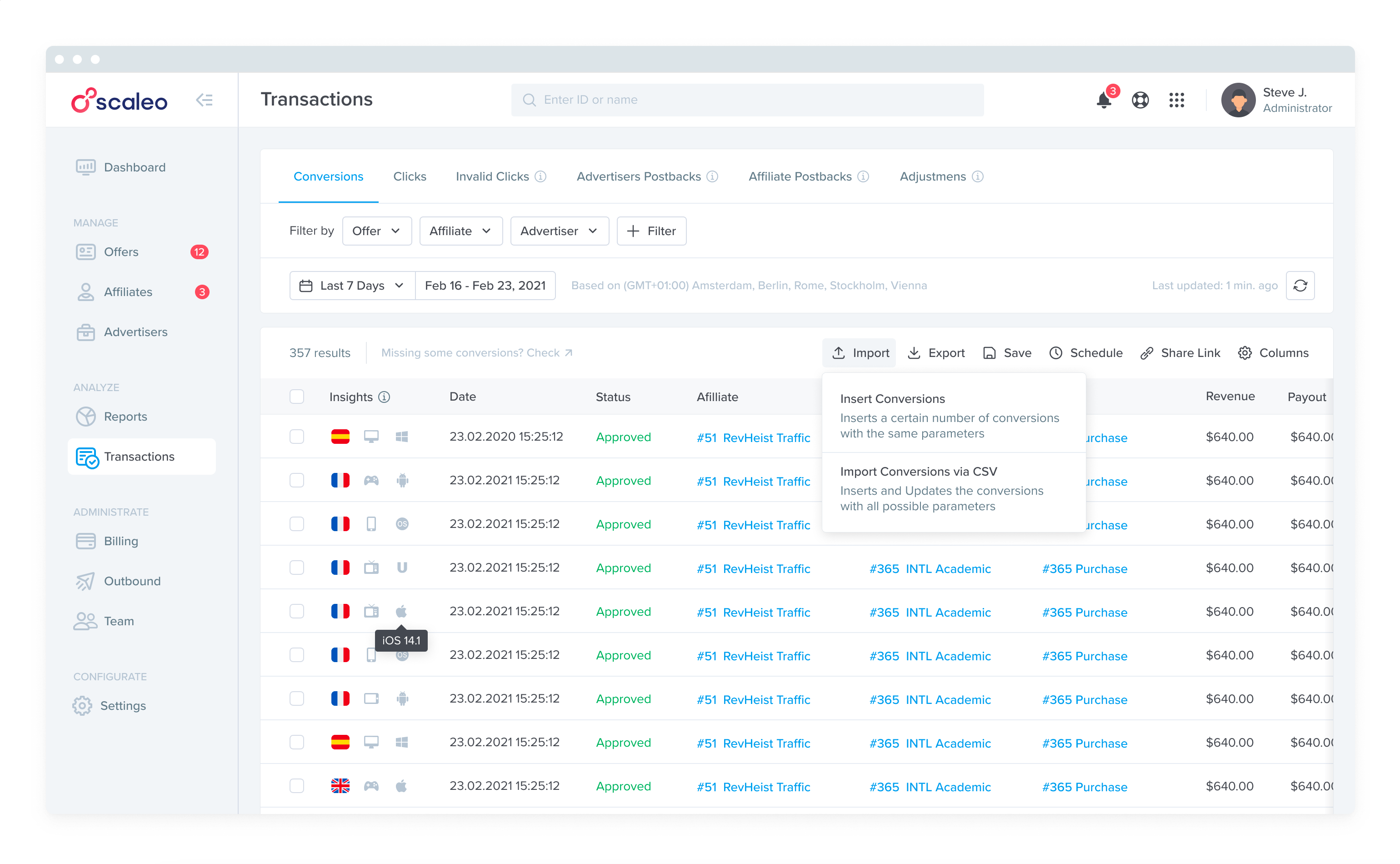Select all rows with the header checkbox
Viewport: 1400px width, 864px height.
coord(297,396)
